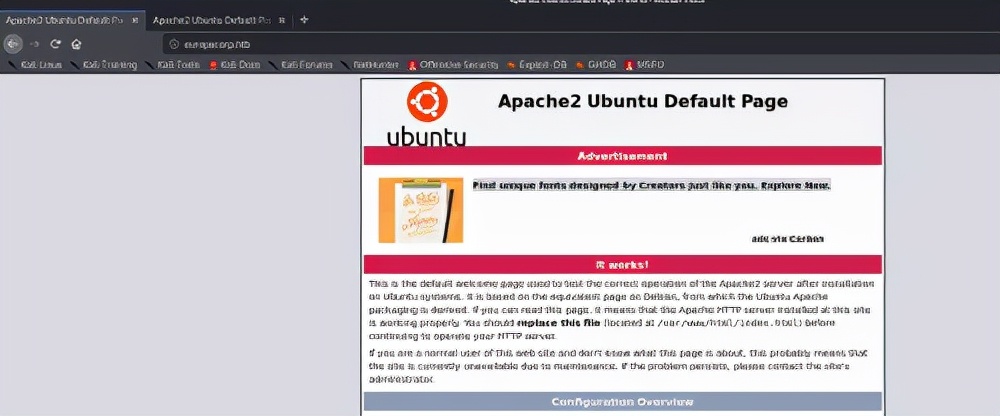This screenshot has width=1000, height=416.
Task: Open the Kali Training bookmark
Action: pos(104,64)
